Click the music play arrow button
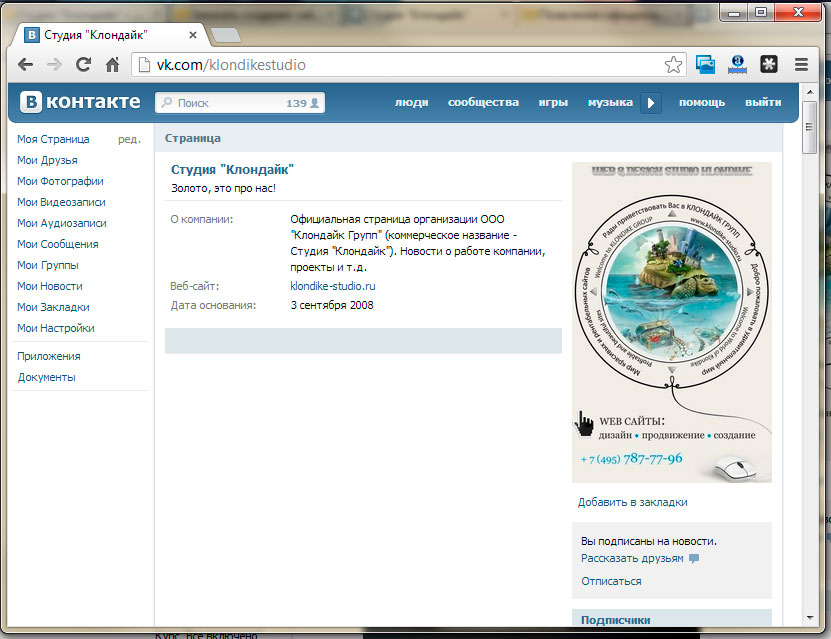This screenshot has width=831, height=639. click(x=651, y=103)
